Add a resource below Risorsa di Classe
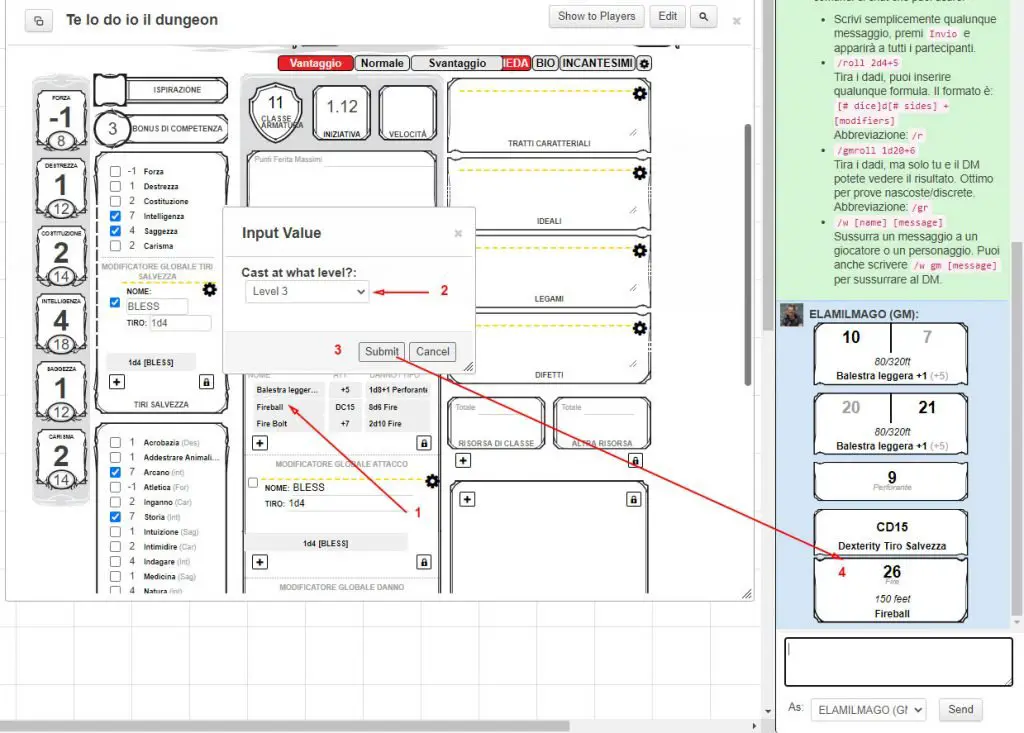This screenshot has height=733, width=1024. pyautogui.click(x=463, y=461)
